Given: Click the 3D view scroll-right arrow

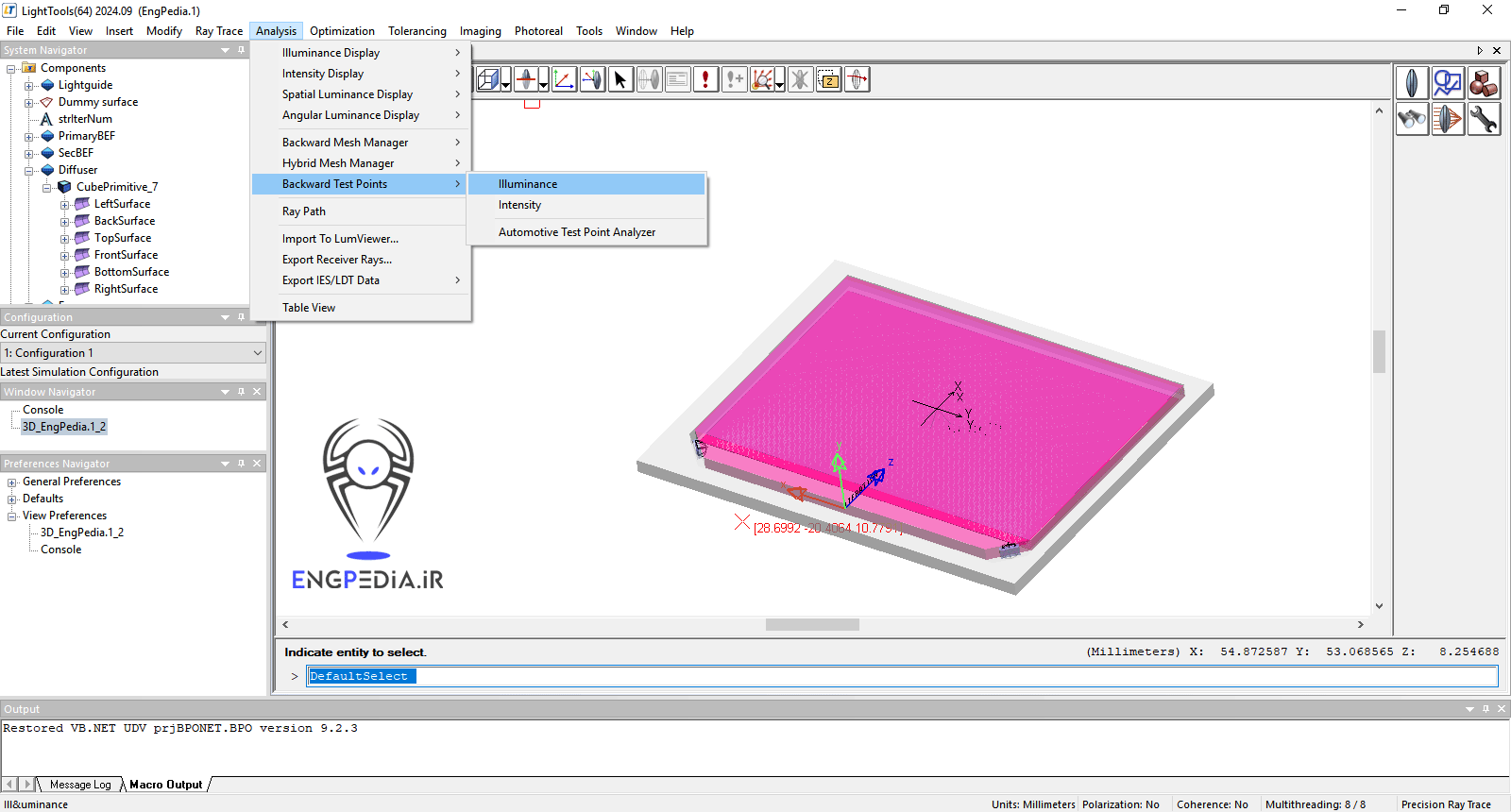Looking at the screenshot, I should pyautogui.click(x=1360, y=624).
